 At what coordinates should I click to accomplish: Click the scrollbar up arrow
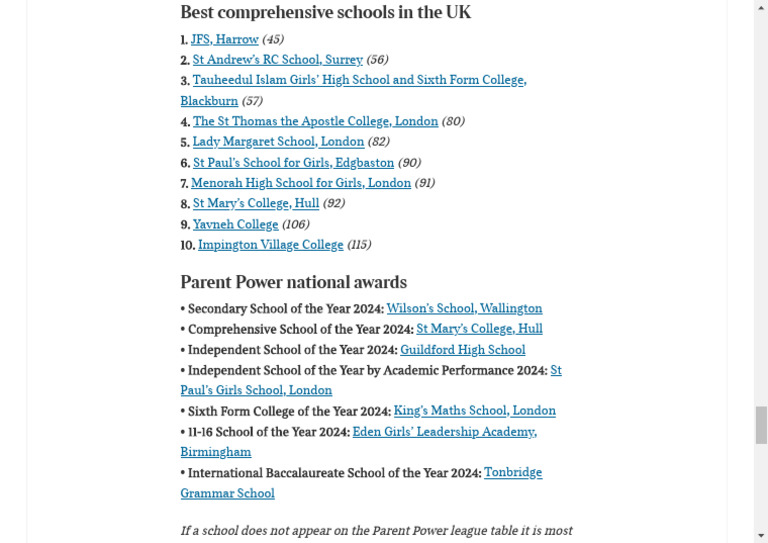tap(761, 7)
